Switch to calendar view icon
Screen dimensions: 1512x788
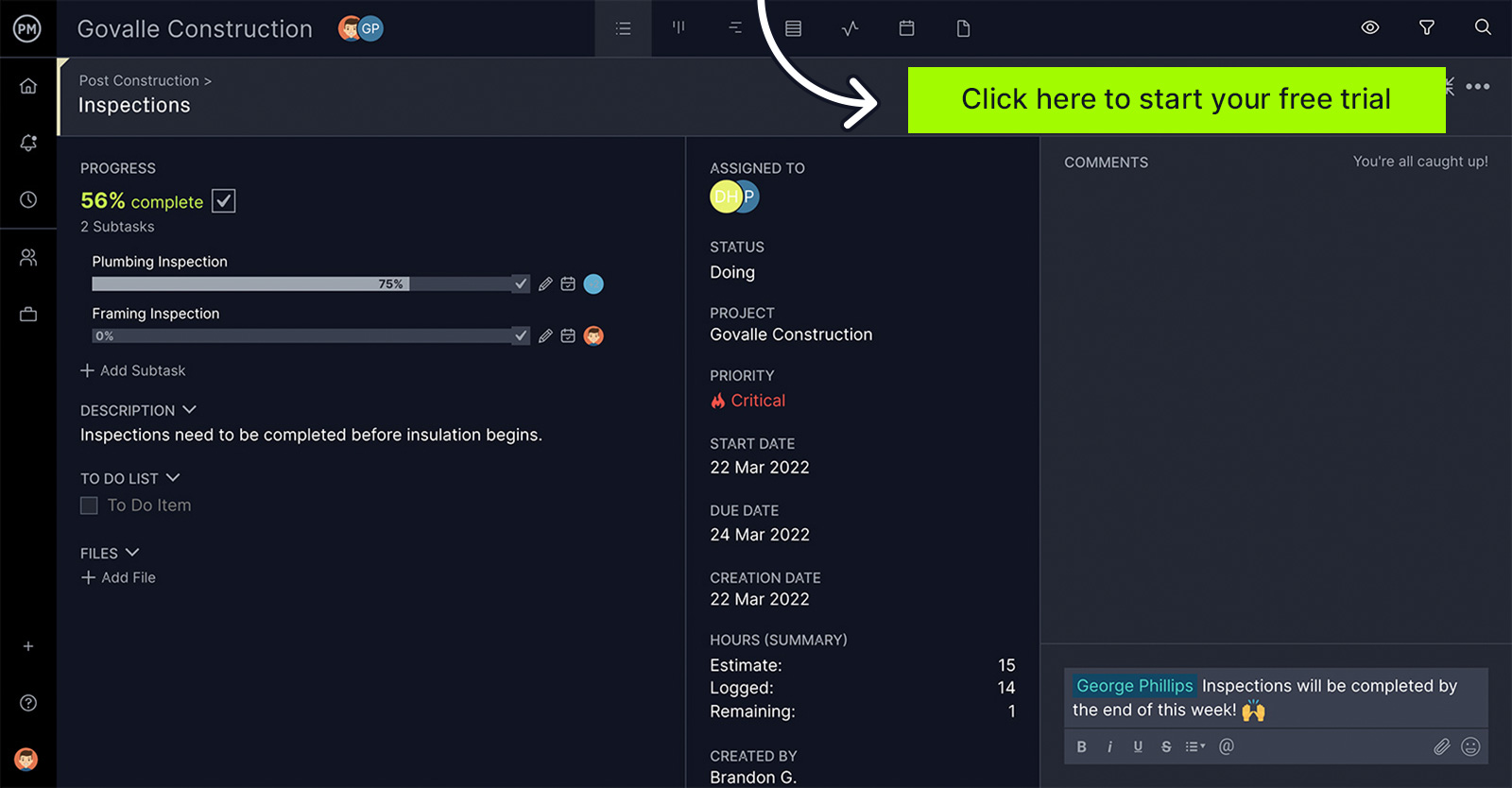906,28
